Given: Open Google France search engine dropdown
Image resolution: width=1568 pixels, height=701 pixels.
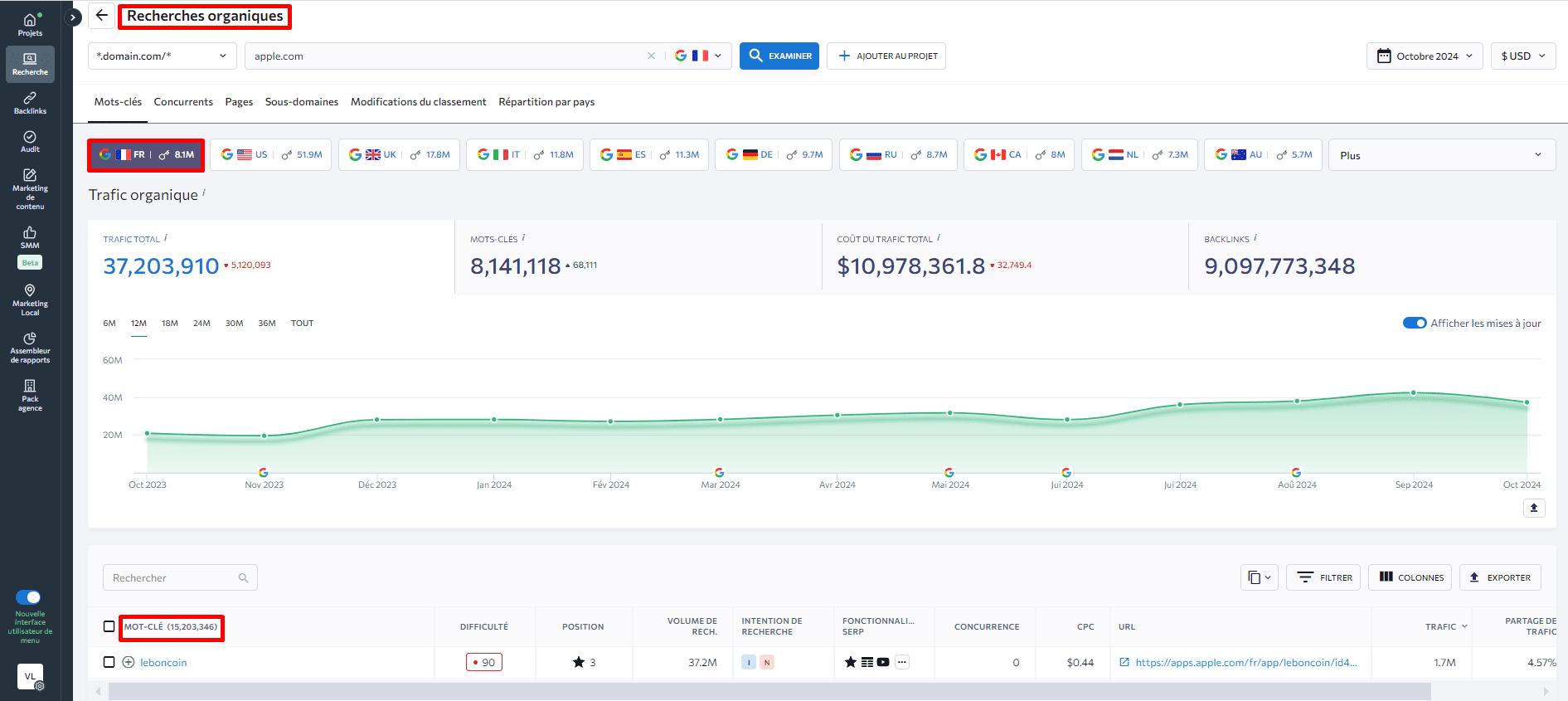Looking at the screenshot, I should click(698, 56).
